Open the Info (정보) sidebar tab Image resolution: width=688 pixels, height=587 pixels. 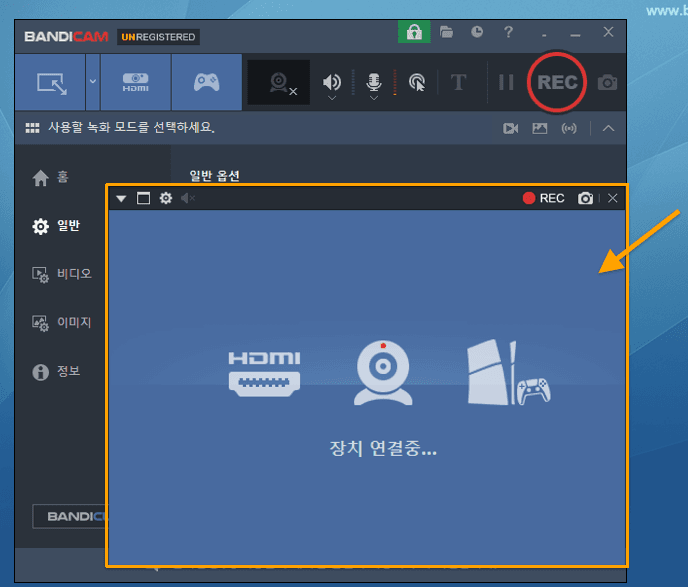[x=56, y=372]
